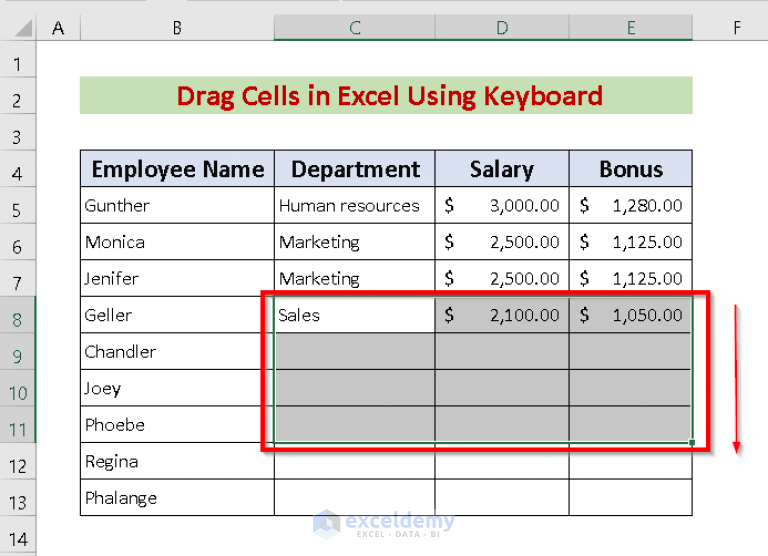The image size is (768, 556).
Task: Select Monica's bonus cell 1,125.00
Action: click(x=631, y=242)
